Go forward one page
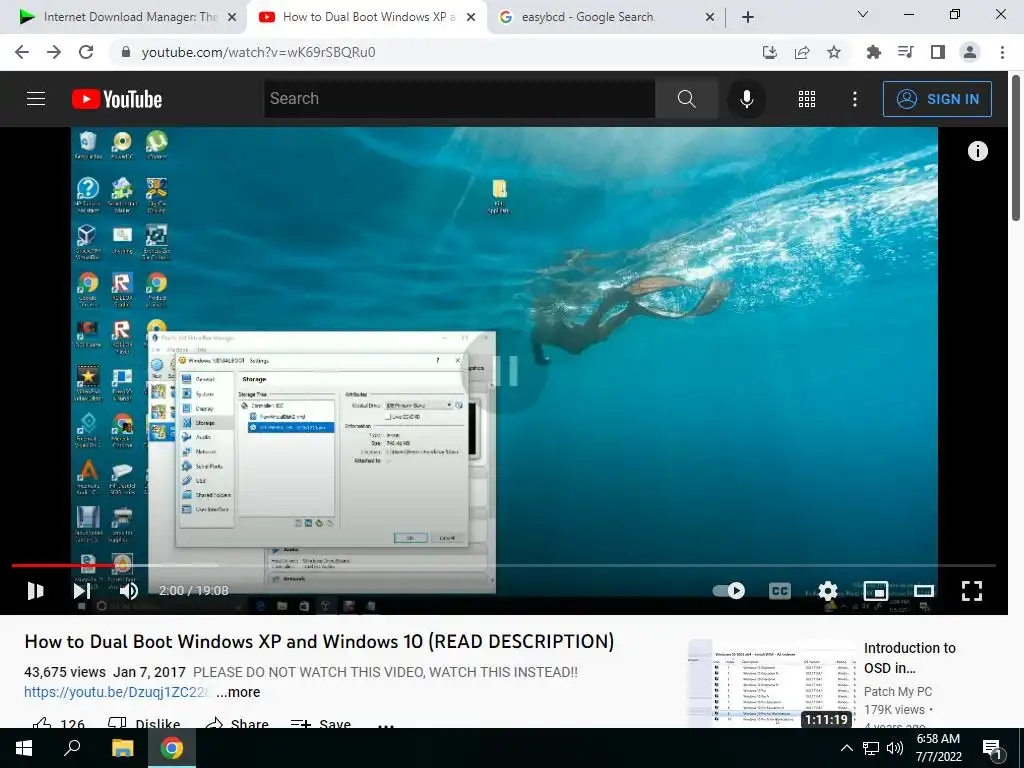The width and height of the screenshot is (1024, 768). pyautogui.click(x=54, y=52)
